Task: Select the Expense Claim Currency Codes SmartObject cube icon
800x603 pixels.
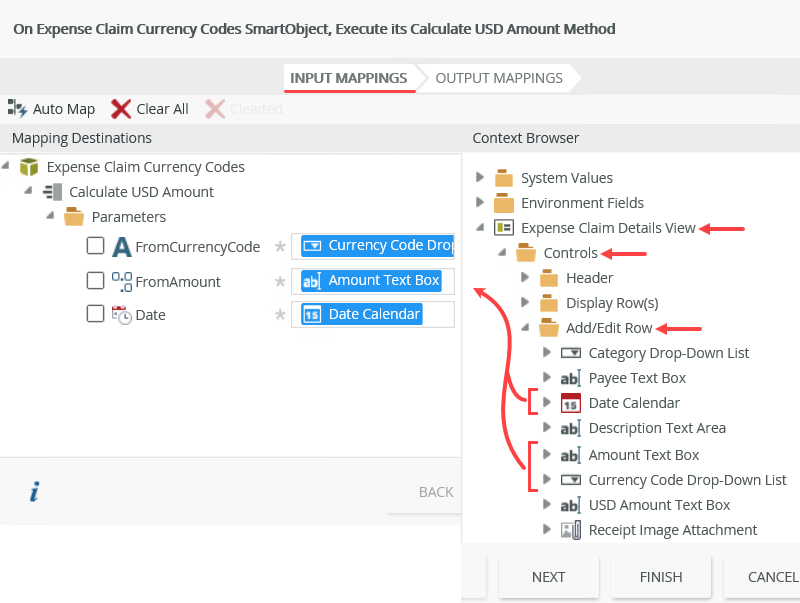Action: pos(29,167)
